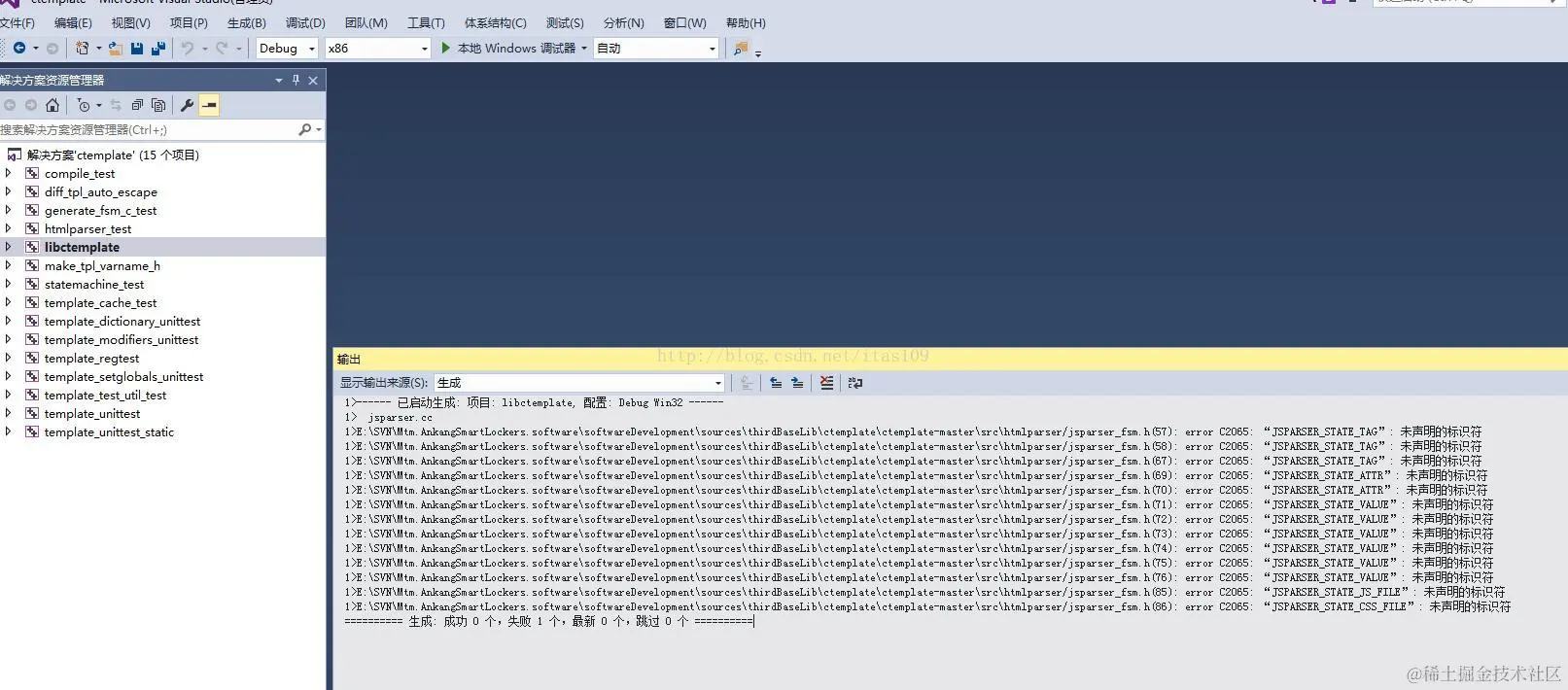Click the green Start debugging play icon
This screenshot has width=1568, height=690.
pos(445,48)
